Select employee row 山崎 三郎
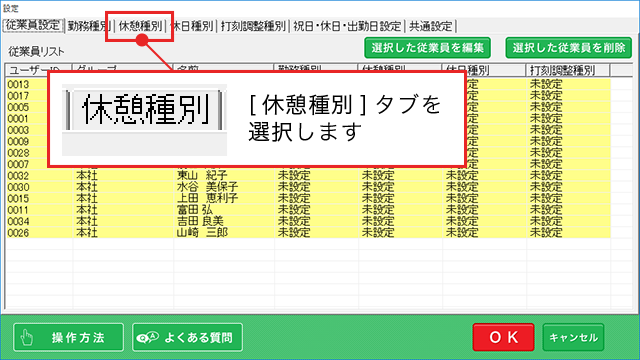Viewport: 640px width, 360px height. [308, 233]
